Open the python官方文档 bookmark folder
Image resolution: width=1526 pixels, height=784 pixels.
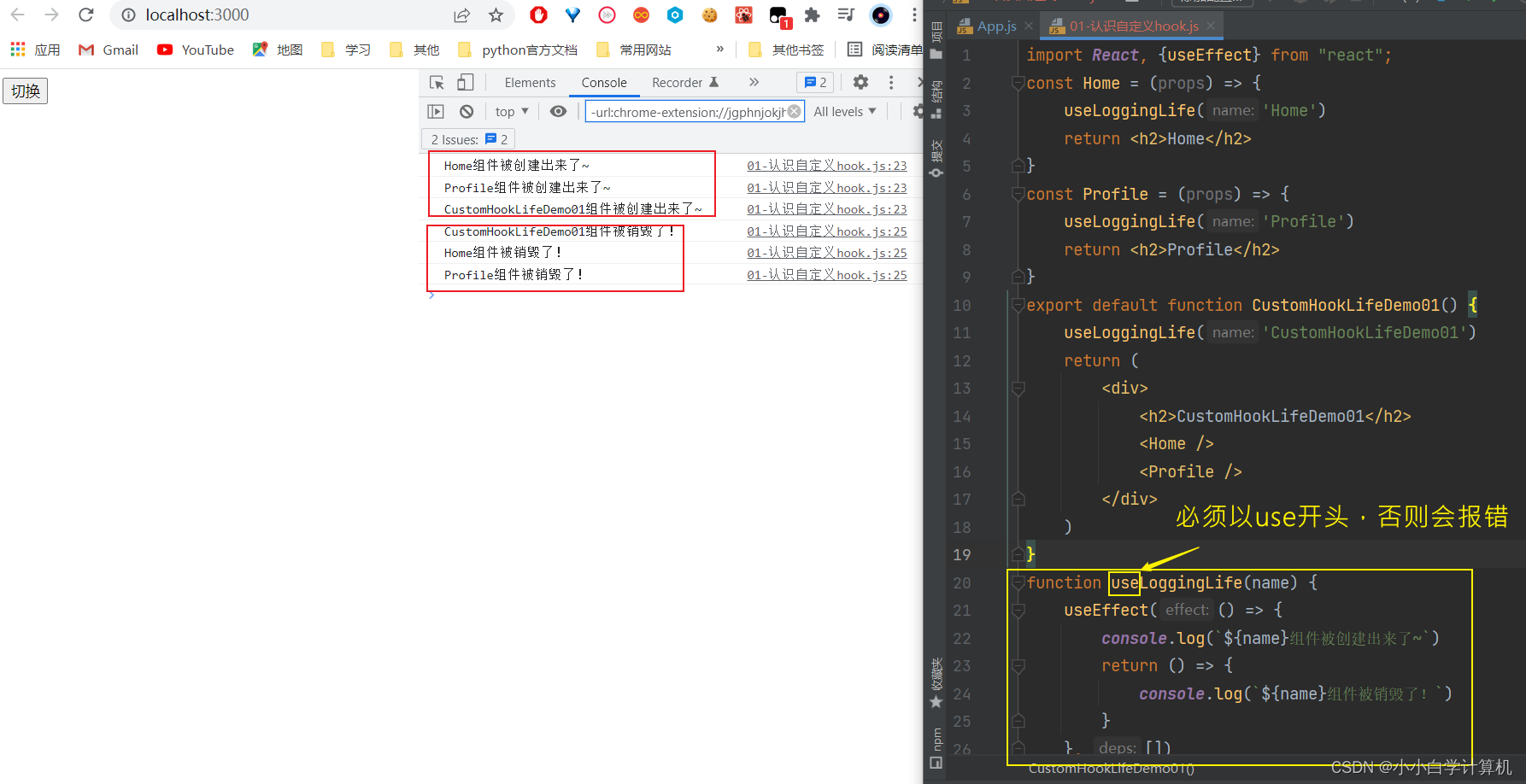(x=518, y=50)
